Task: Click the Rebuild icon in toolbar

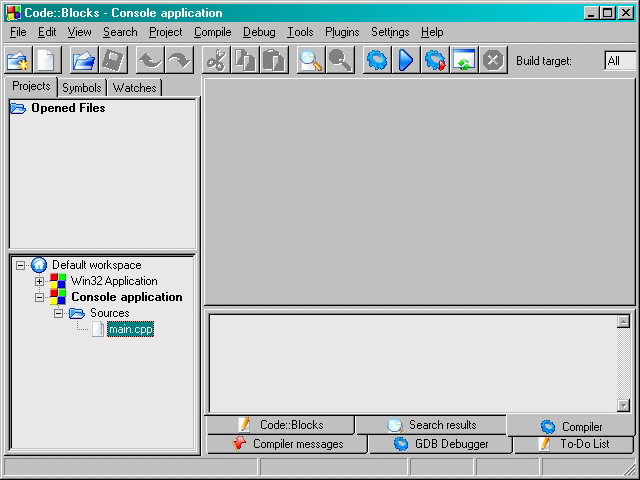Action: tap(464, 60)
